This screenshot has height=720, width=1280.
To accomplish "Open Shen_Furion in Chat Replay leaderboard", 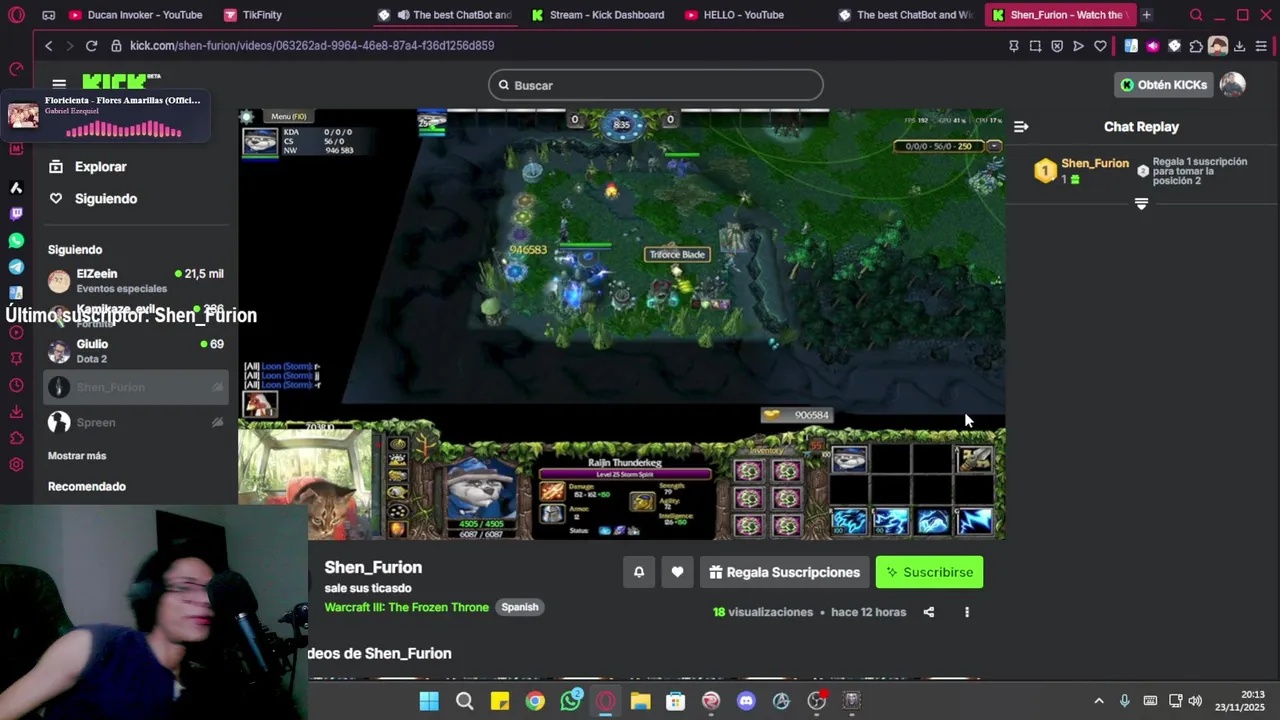I will coord(1094,163).
